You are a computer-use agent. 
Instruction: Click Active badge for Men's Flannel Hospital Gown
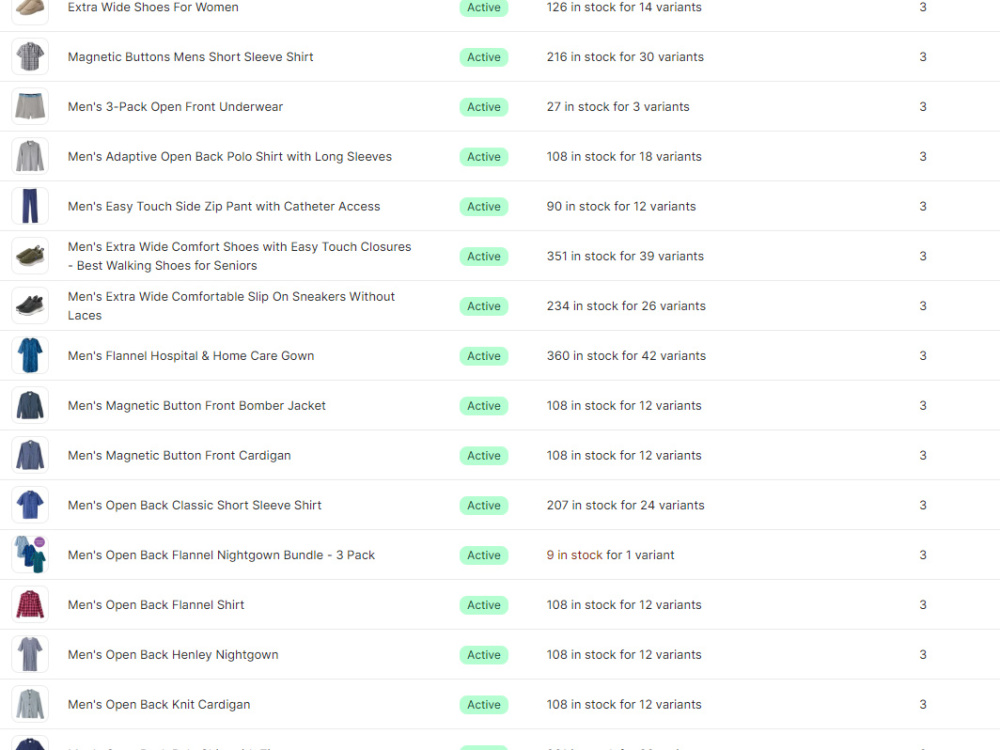click(x=483, y=355)
